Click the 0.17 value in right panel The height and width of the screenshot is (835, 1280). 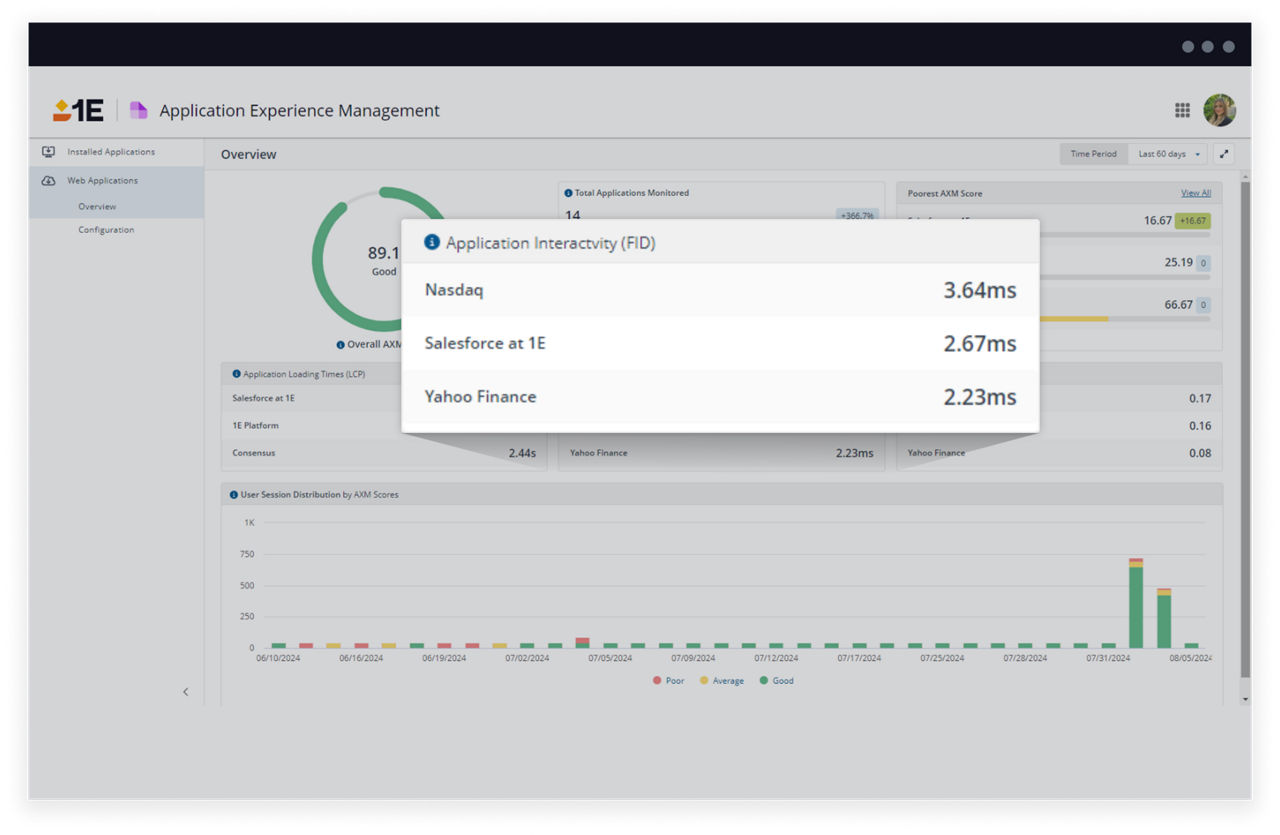click(1200, 398)
